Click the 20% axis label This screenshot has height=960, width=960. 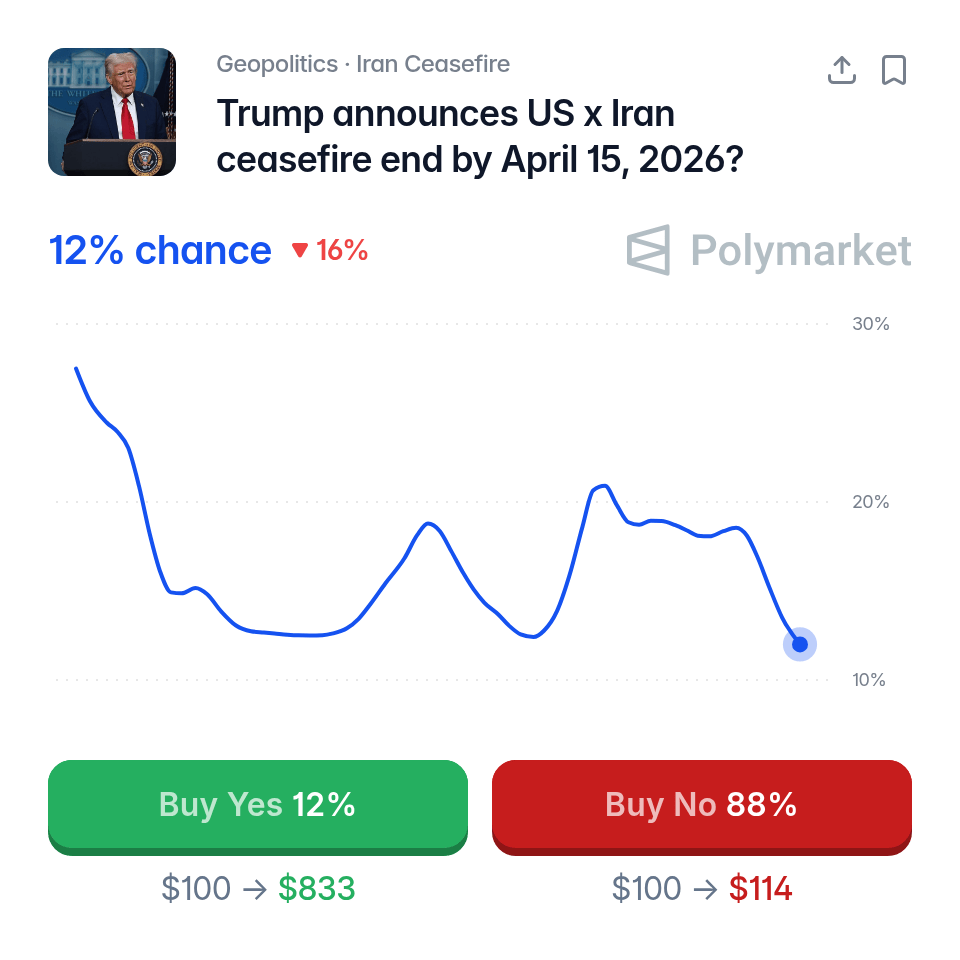pyautogui.click(x=870, y=502)
